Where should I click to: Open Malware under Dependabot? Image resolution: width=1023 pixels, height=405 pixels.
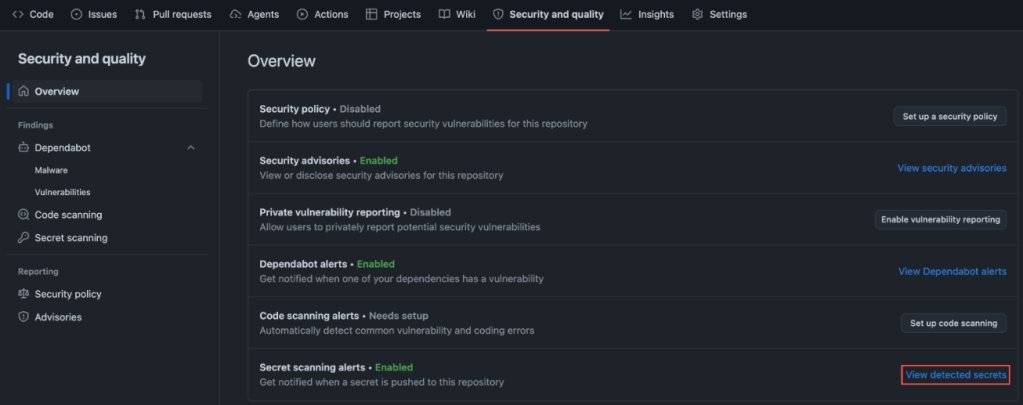point(52,170)
